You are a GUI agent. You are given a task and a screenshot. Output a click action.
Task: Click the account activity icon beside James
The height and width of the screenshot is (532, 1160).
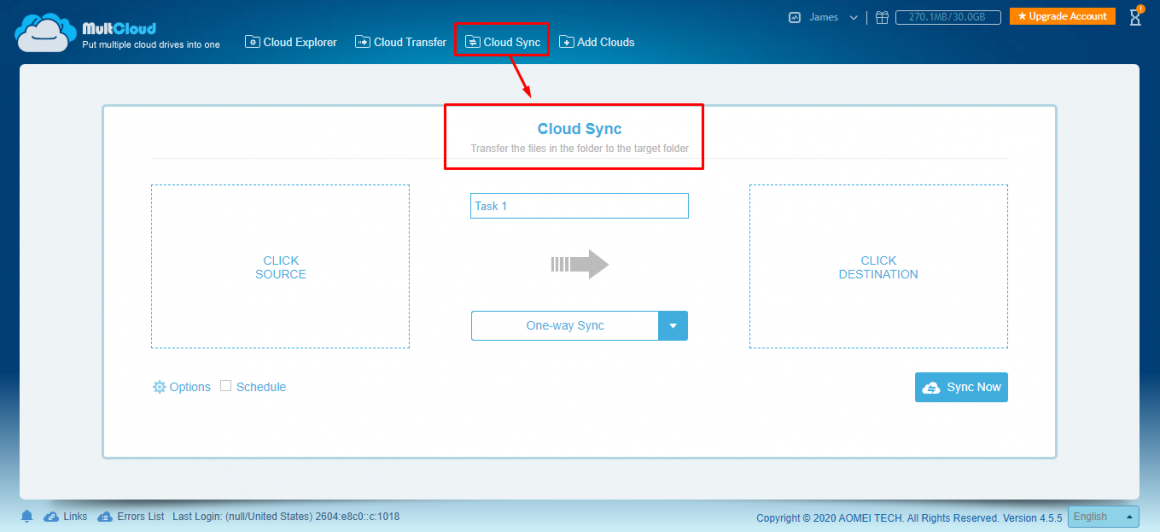(x=795, y=16)
